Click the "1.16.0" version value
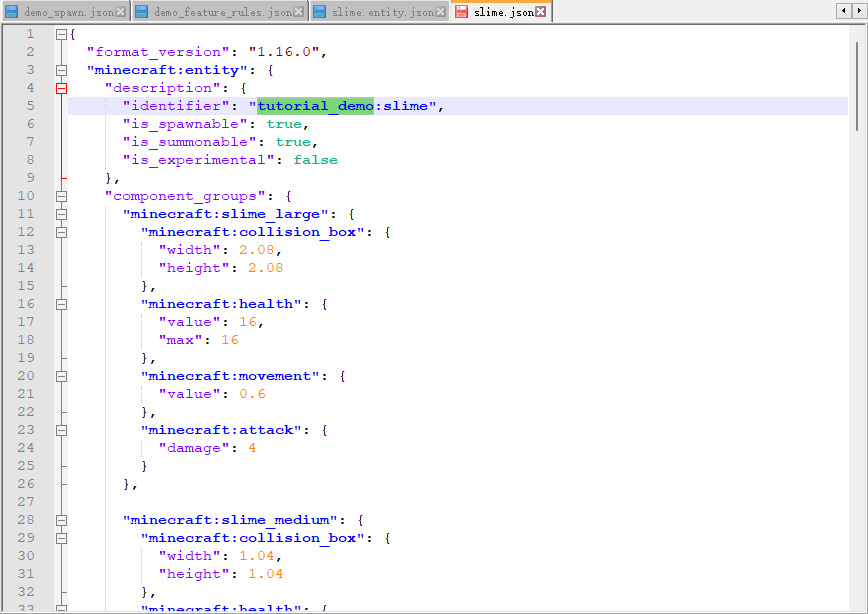 [284, 52]
